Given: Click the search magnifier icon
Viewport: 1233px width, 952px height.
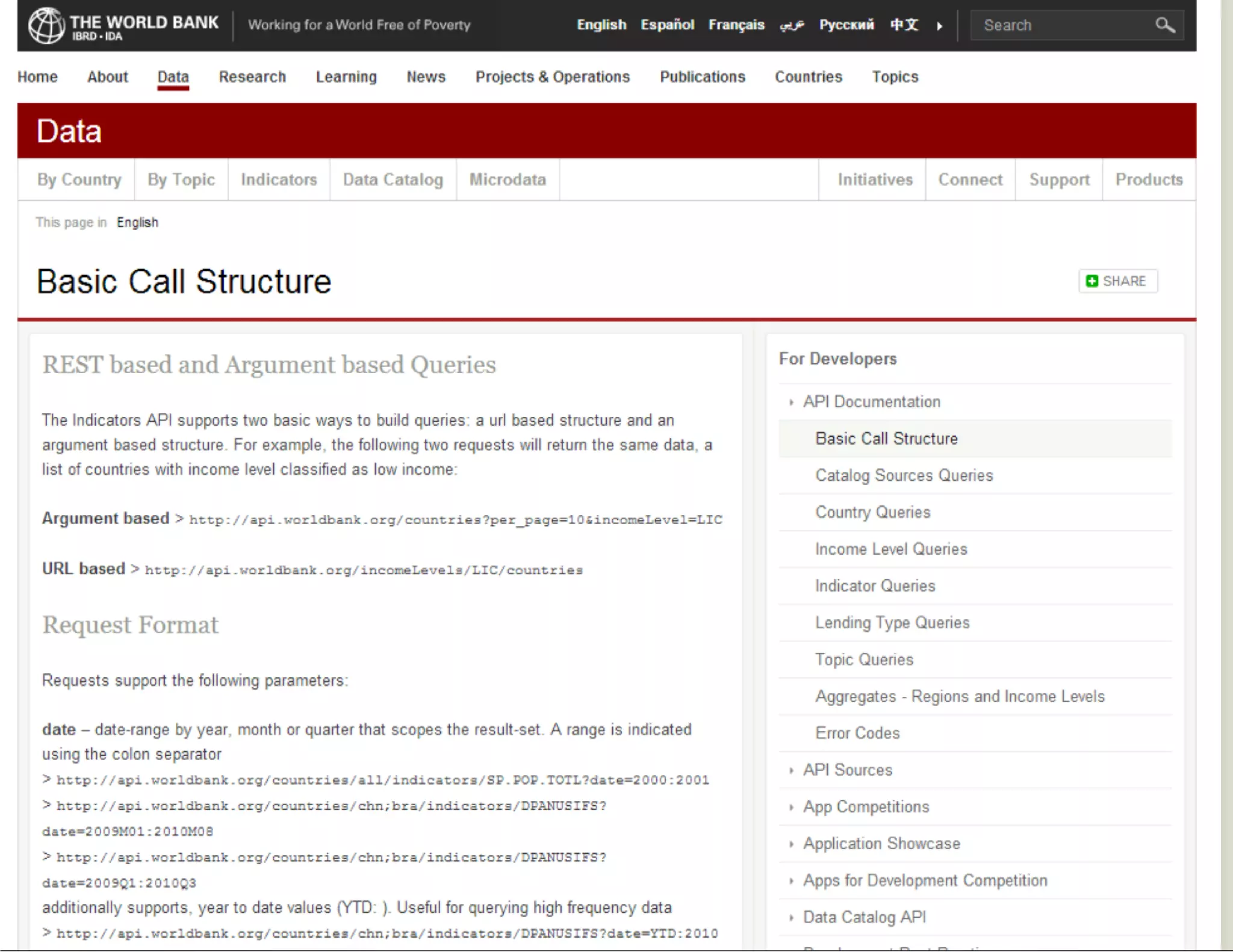Looking at the screenshot, I should (x=1164, y=25).
